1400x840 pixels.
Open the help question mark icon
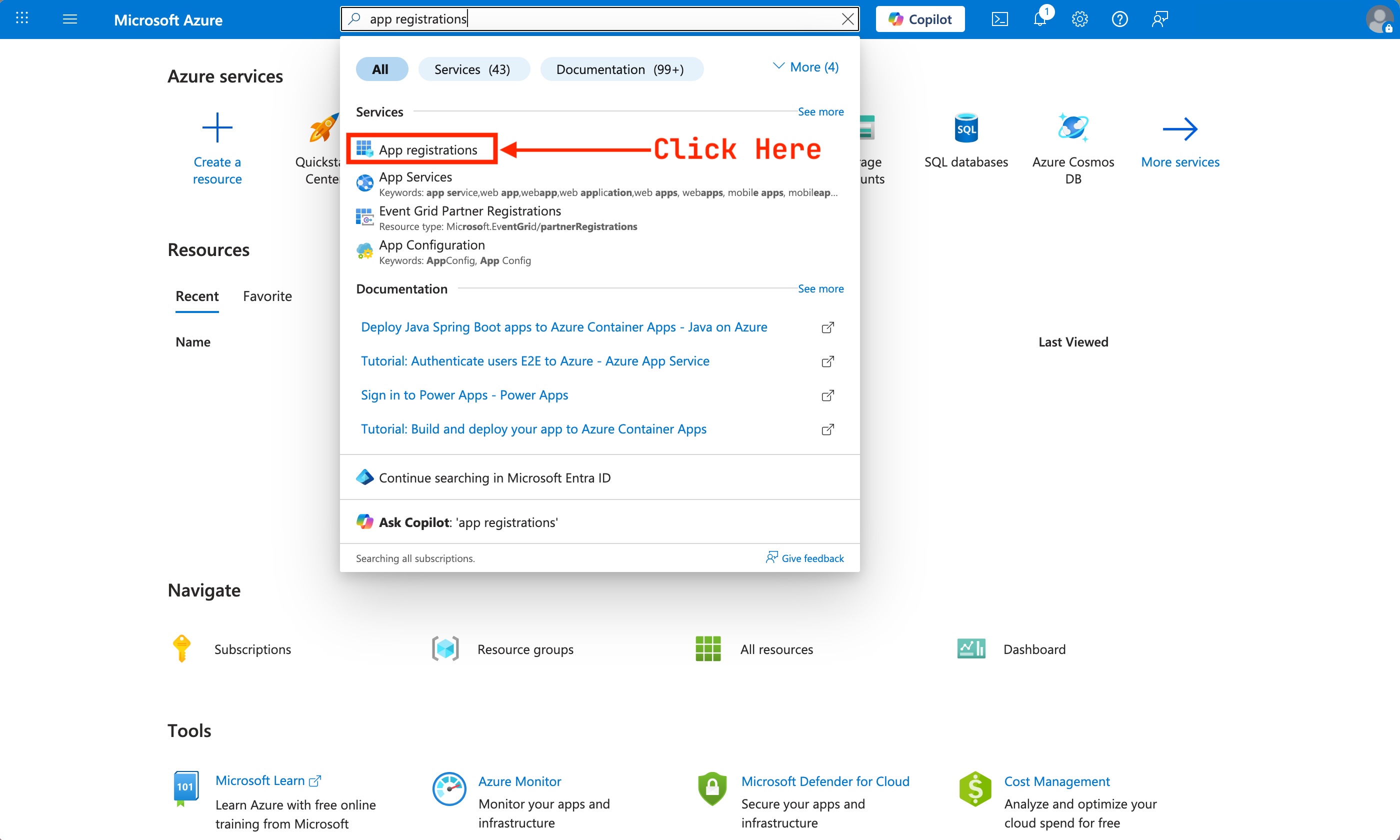tap(1119, 19)
